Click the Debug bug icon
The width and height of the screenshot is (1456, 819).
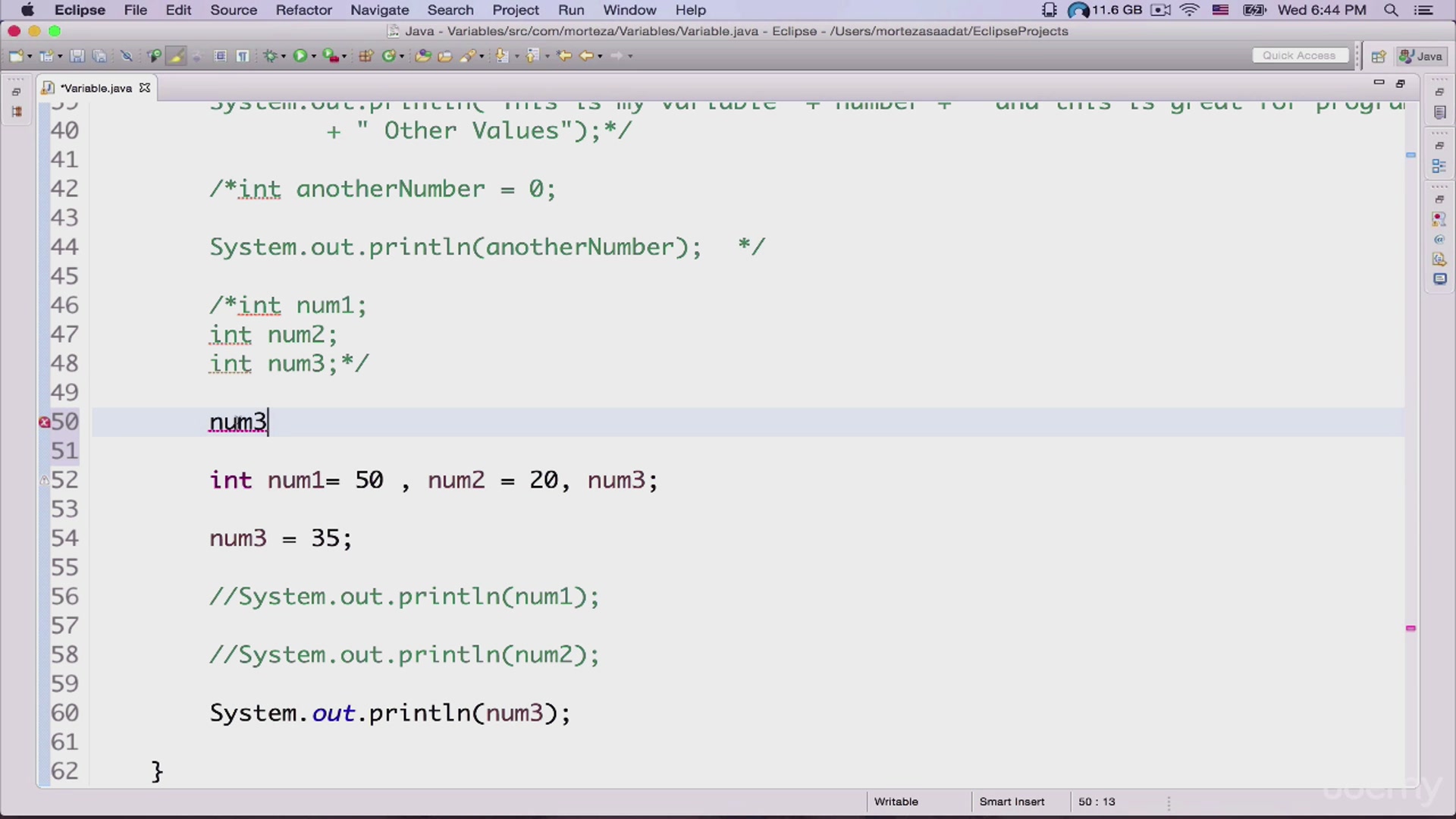270,56
